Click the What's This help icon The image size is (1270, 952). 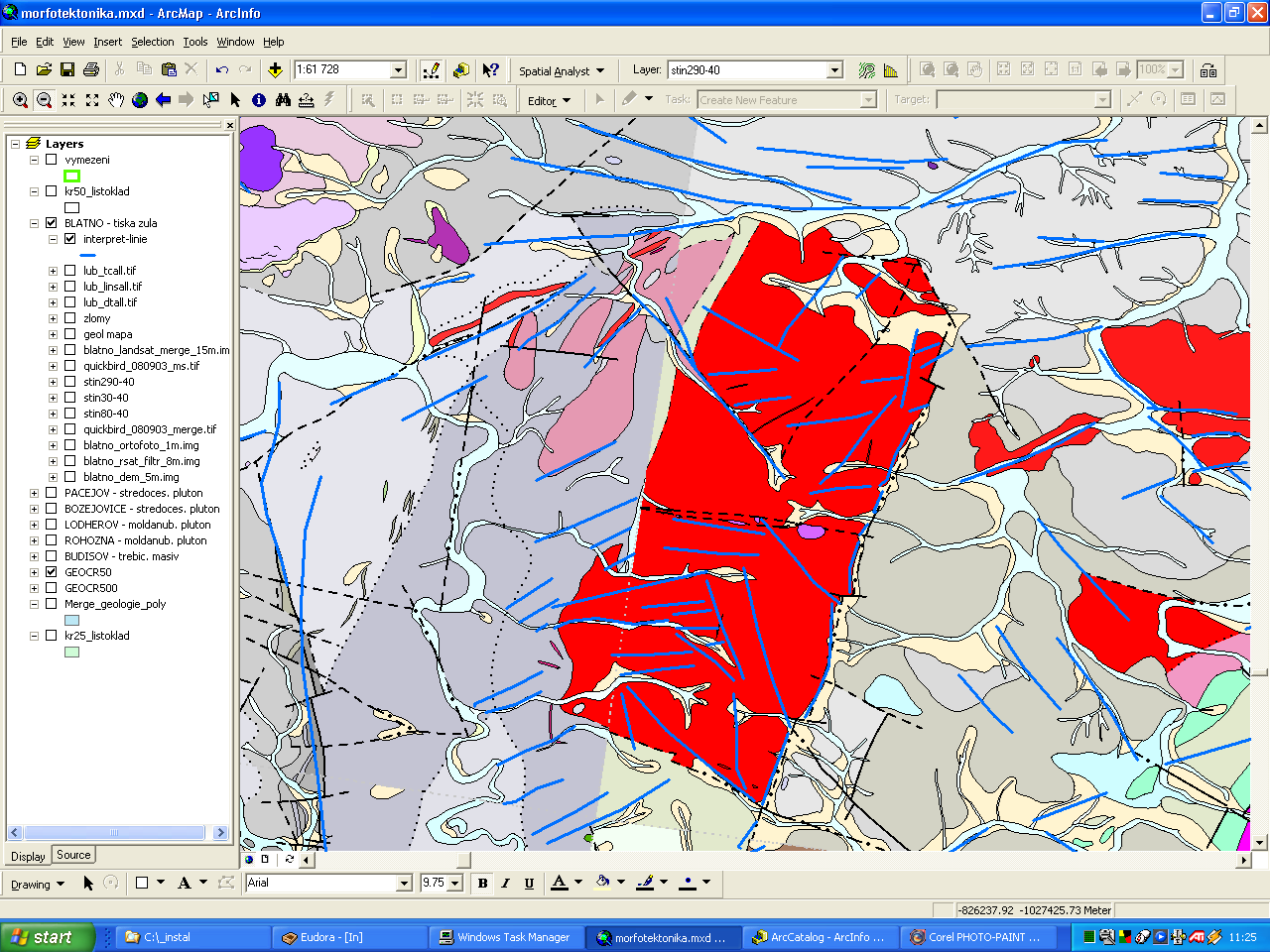coord(490,69)
